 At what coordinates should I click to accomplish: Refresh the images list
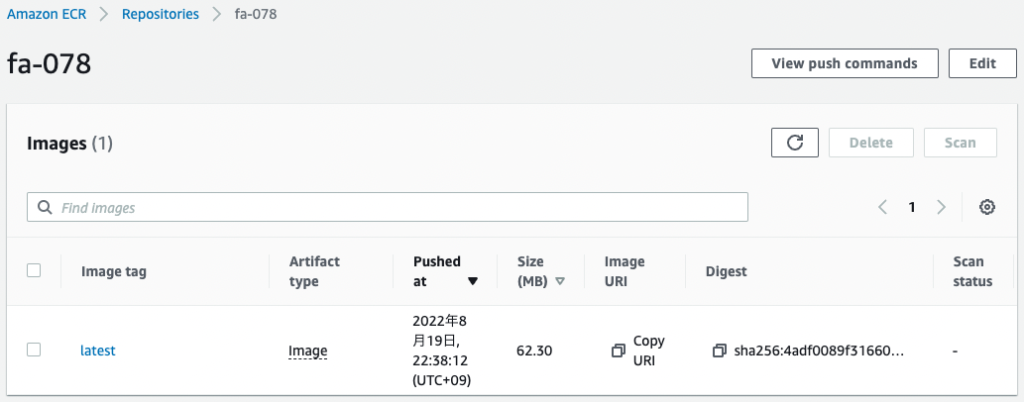795,143
